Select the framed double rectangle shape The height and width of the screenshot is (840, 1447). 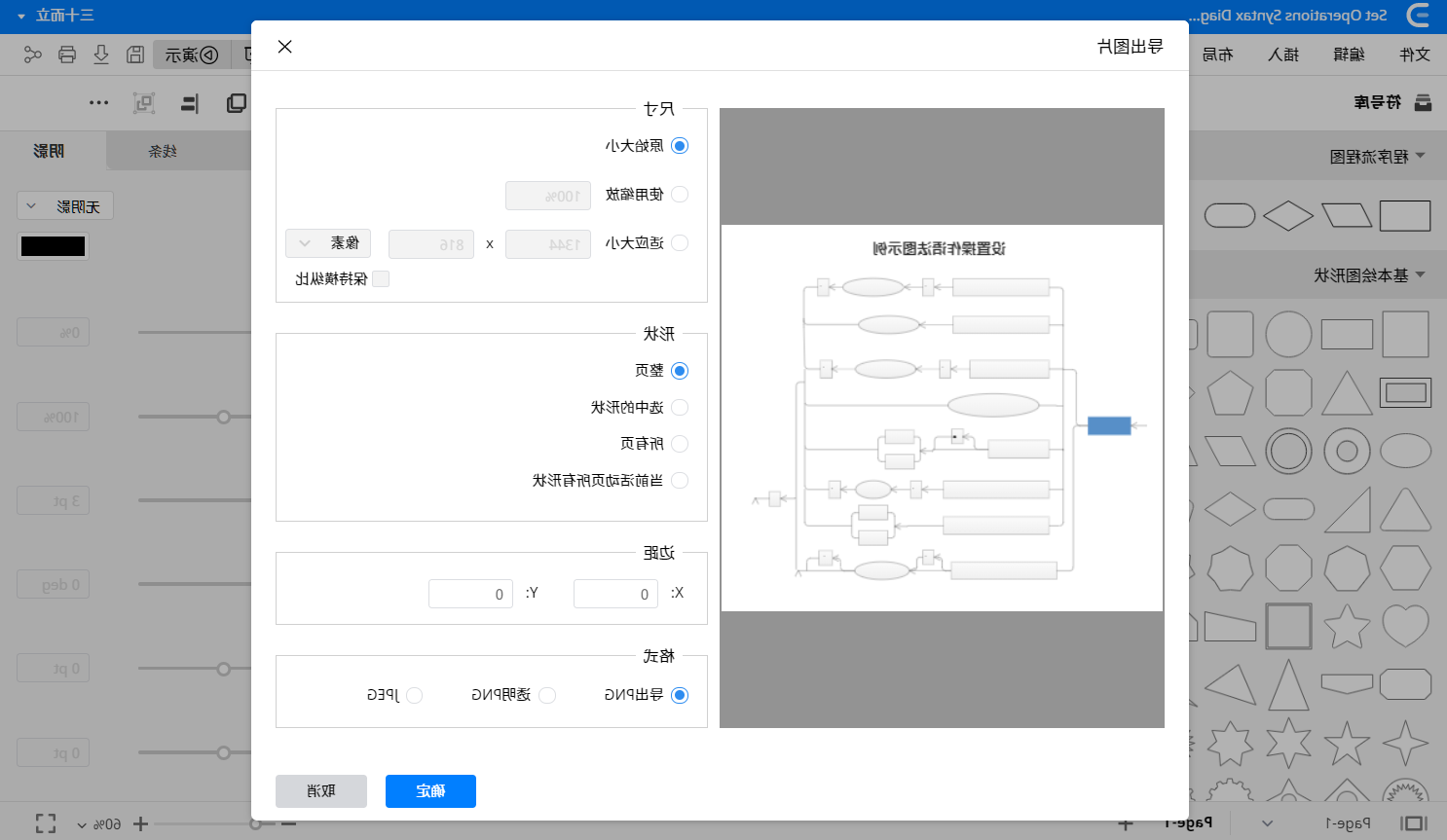pyautogui.click(x=1405, y=393)
